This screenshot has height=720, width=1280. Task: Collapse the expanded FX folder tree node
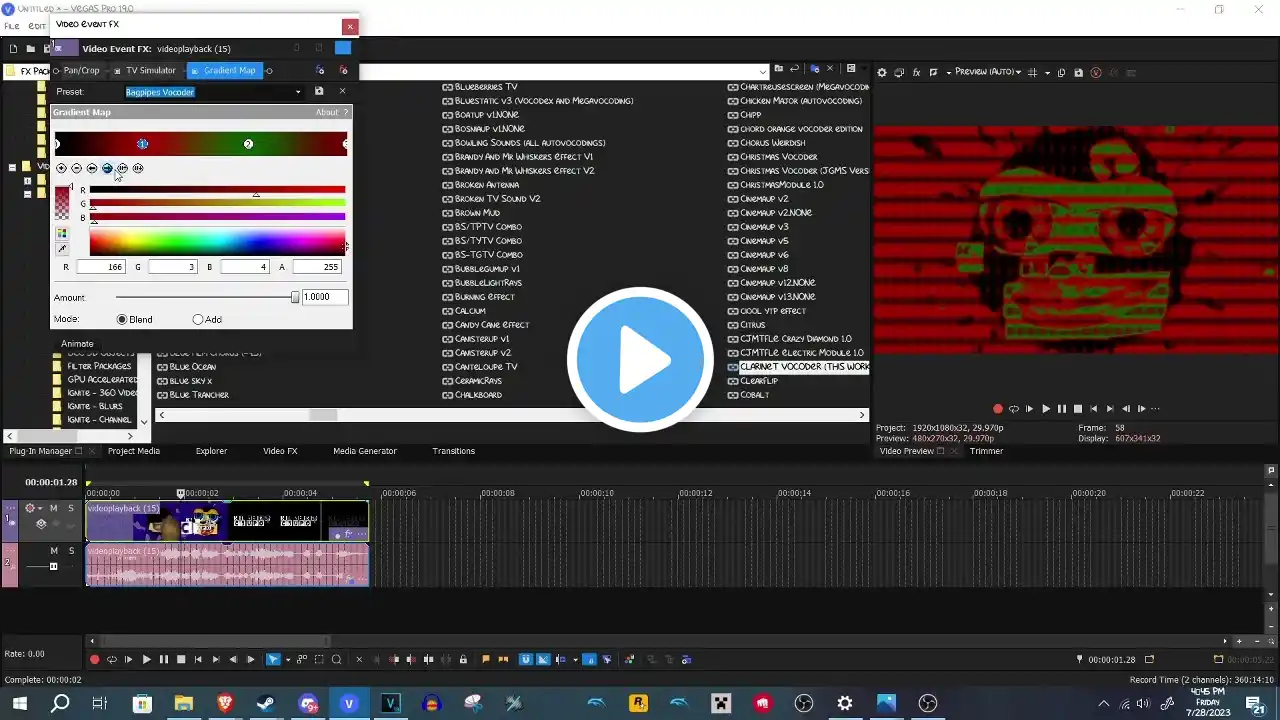(12, 167)
